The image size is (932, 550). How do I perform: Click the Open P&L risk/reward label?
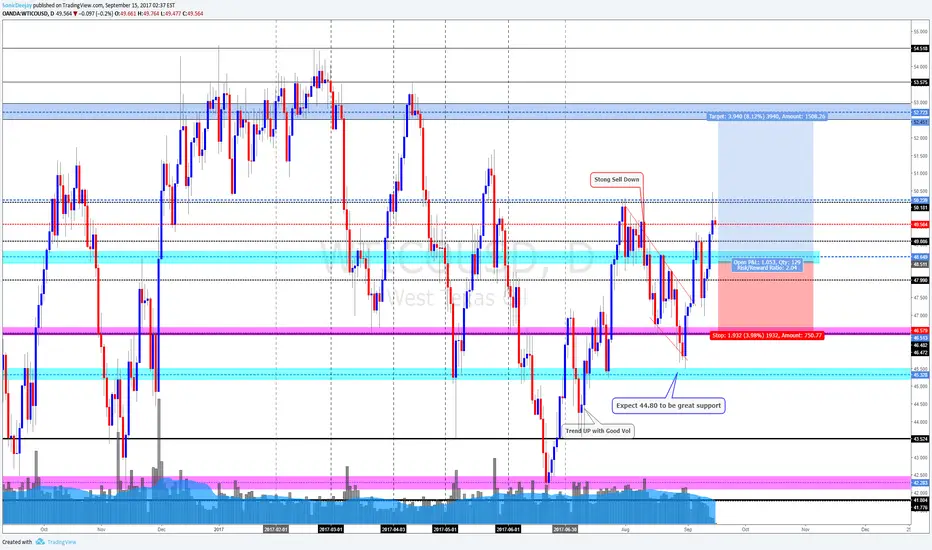(x=767, y=265)
